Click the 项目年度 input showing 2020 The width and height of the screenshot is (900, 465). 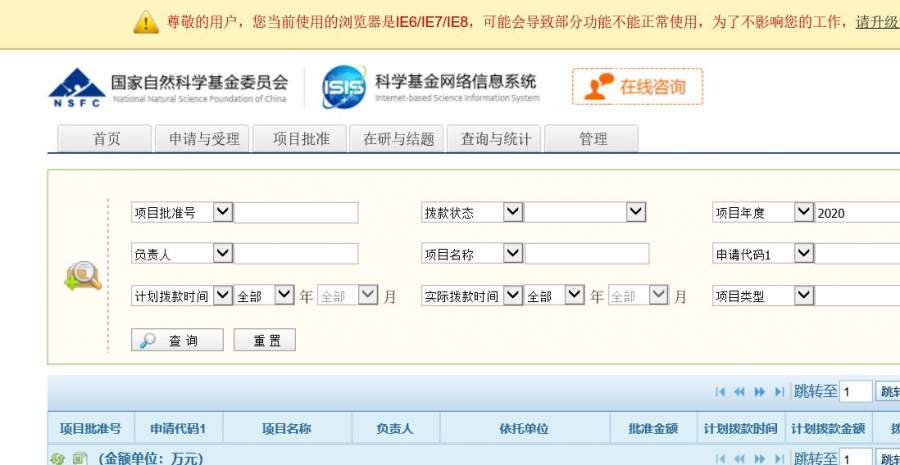click(x=858, y=212)
